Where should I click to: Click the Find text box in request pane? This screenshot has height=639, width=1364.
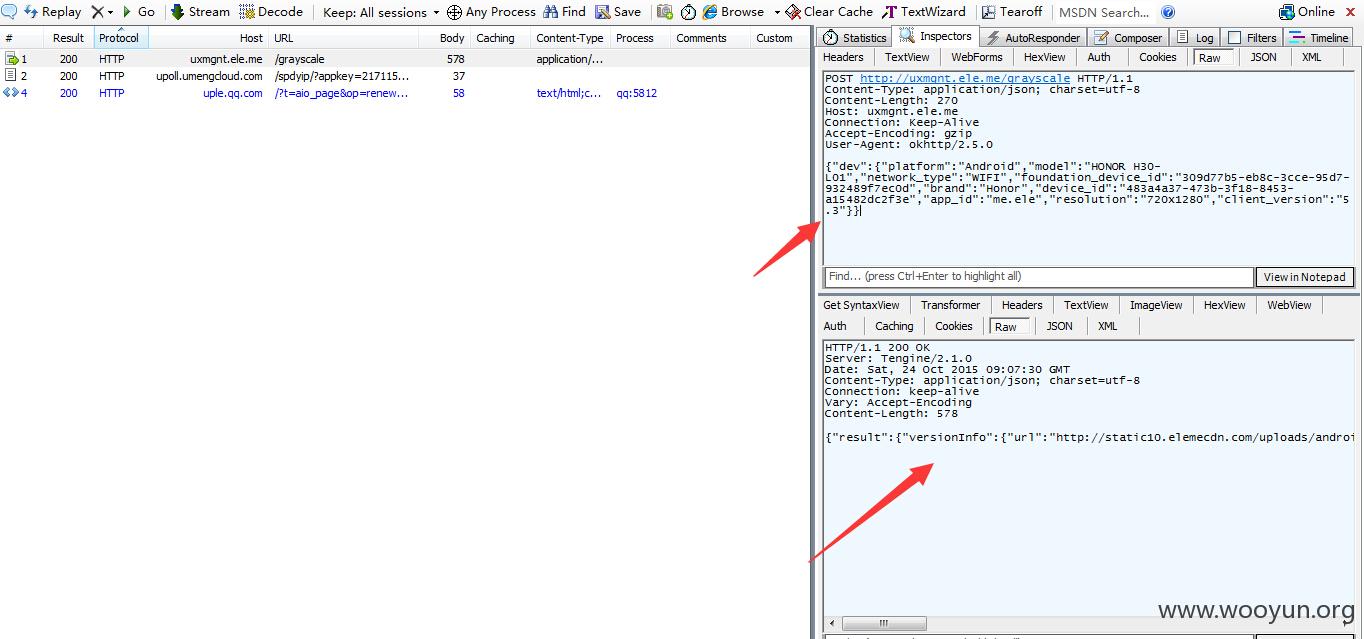(1039, 277)
